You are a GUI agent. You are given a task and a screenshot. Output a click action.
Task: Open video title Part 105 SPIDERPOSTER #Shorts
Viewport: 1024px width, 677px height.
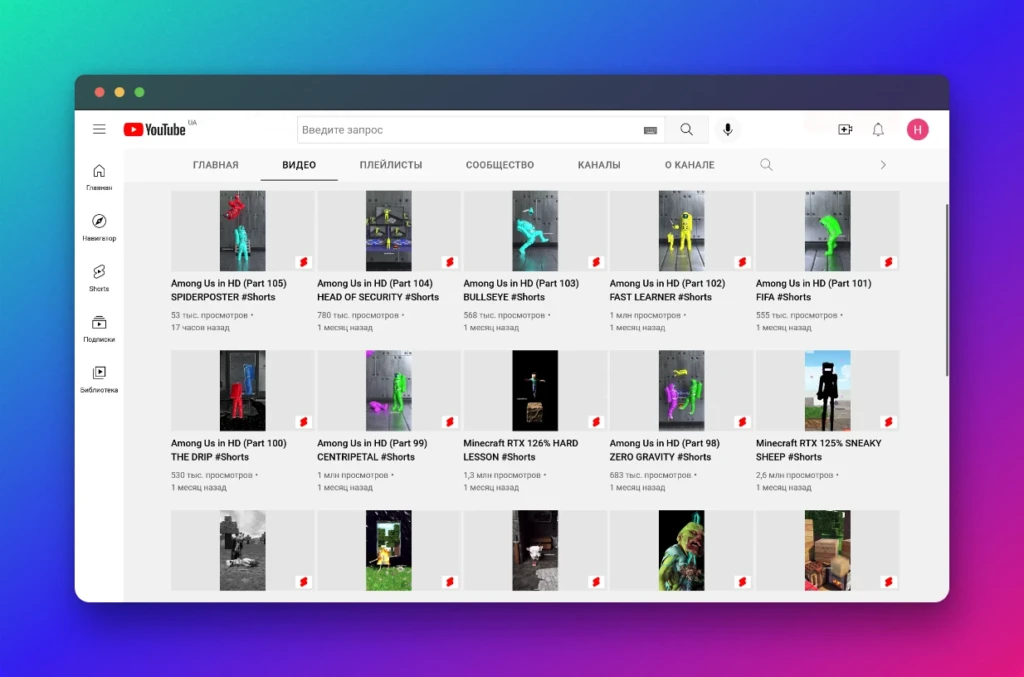coord(229,290)
